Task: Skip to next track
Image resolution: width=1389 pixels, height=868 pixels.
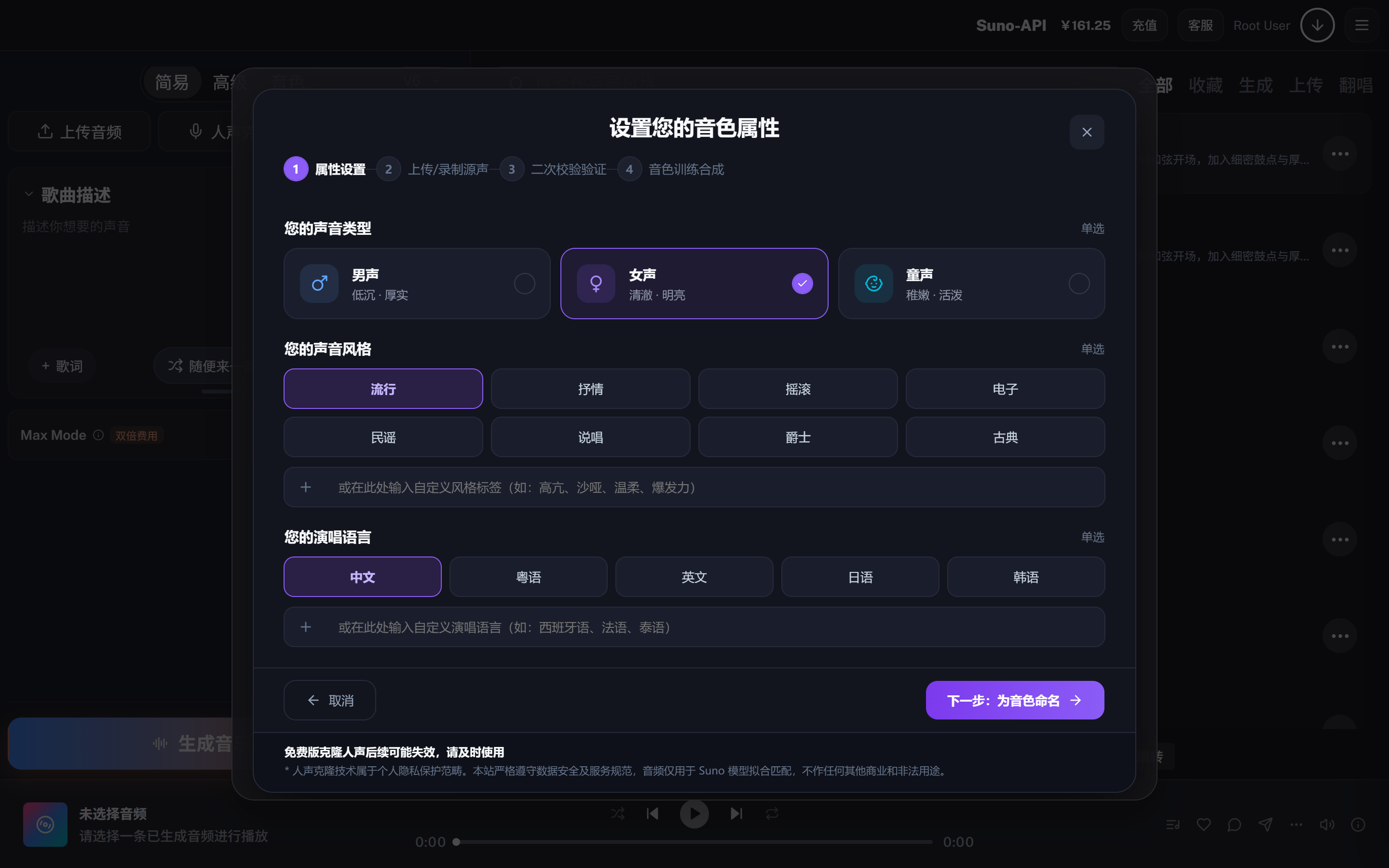Action: tap(736, 813)
